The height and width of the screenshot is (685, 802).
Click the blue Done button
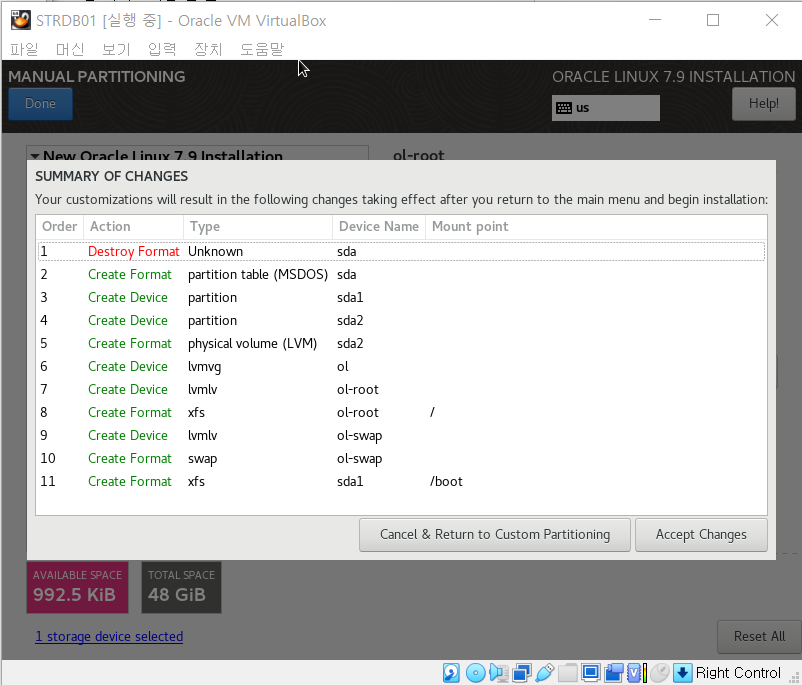(40, 103)
